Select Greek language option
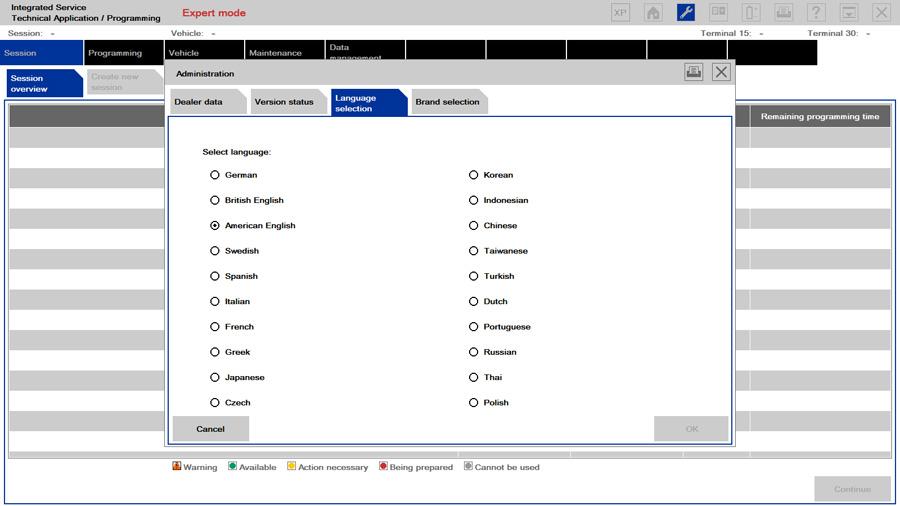Viewport: 900px width, 506px height. pyautogui.click(x=215, y=352)
